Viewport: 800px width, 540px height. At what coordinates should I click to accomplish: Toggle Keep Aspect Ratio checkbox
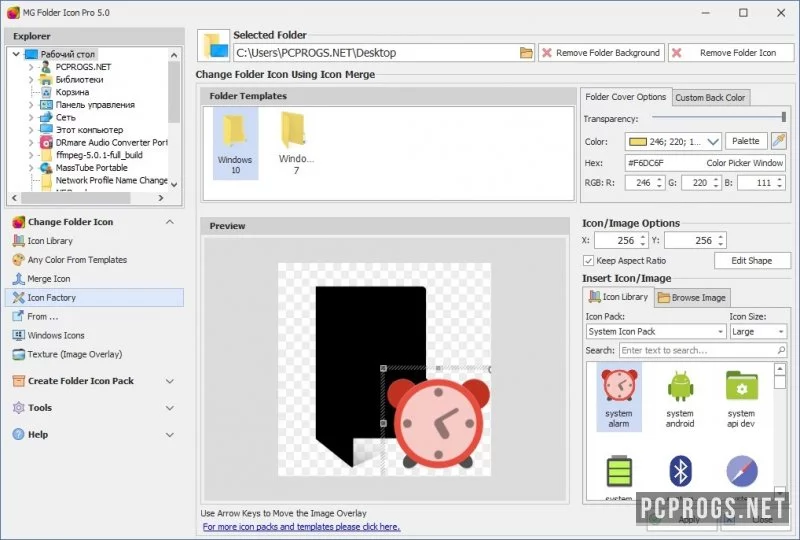588,261
